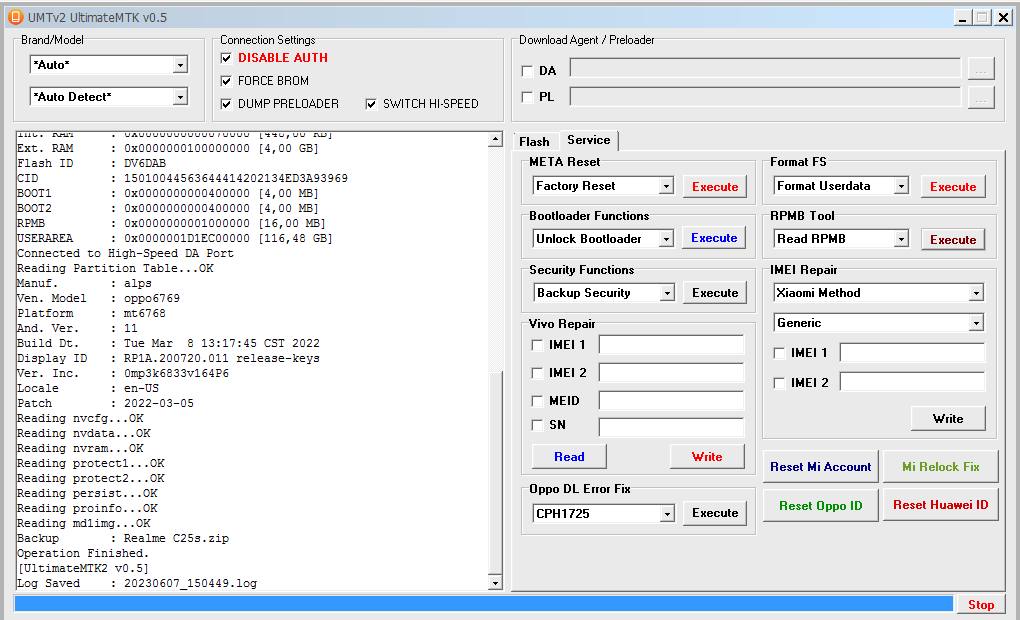This screenshot has height=620, width=1020.
Task: Open the Backup Security dropdown
Action: coord(667,293)
